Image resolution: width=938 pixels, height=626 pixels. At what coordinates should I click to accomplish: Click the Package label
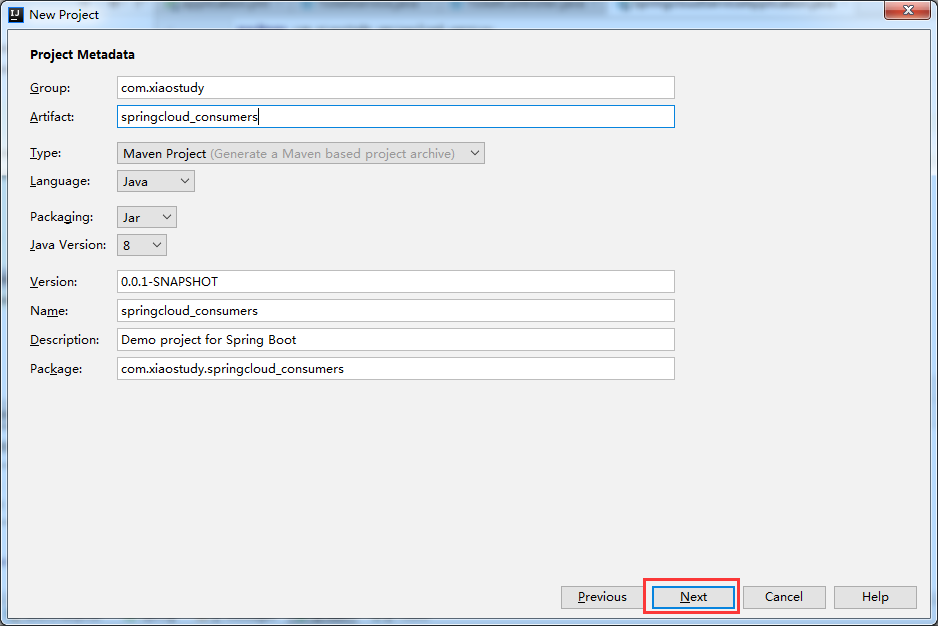(56, 369)
